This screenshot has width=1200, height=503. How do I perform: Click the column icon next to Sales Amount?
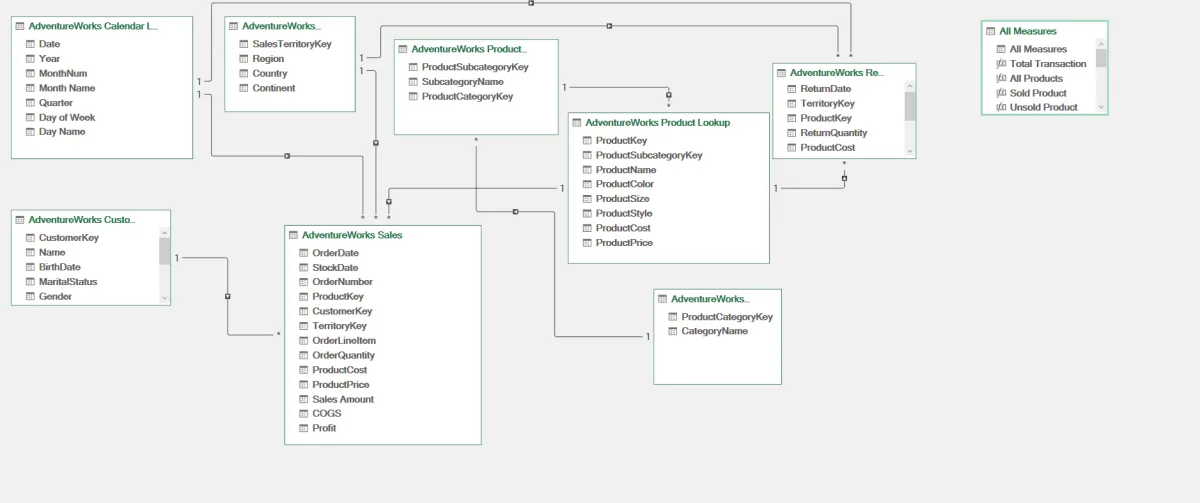[x=303, y=399]
